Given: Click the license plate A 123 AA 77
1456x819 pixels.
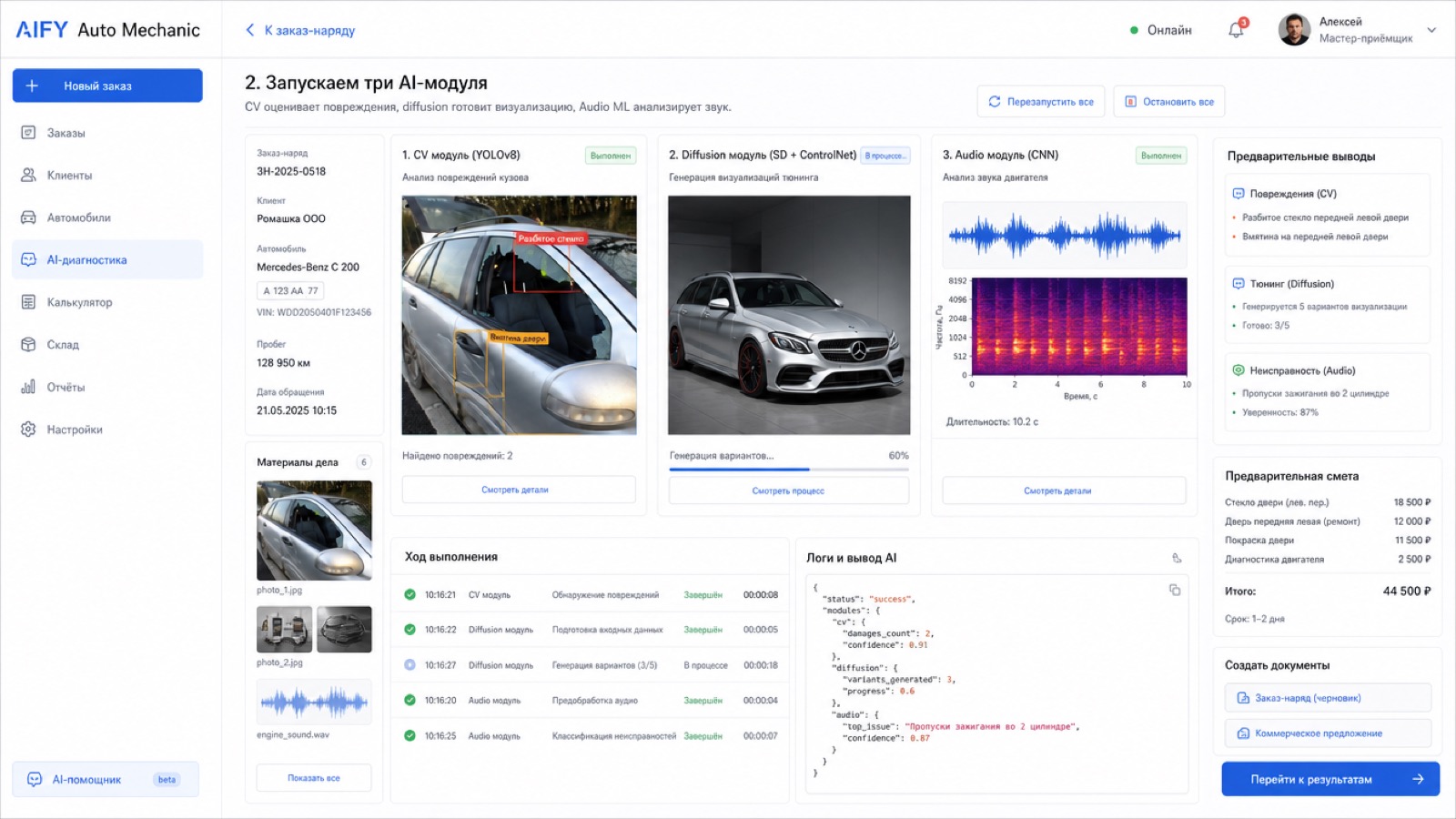Looking at the screenshot, I should [290, 291].
